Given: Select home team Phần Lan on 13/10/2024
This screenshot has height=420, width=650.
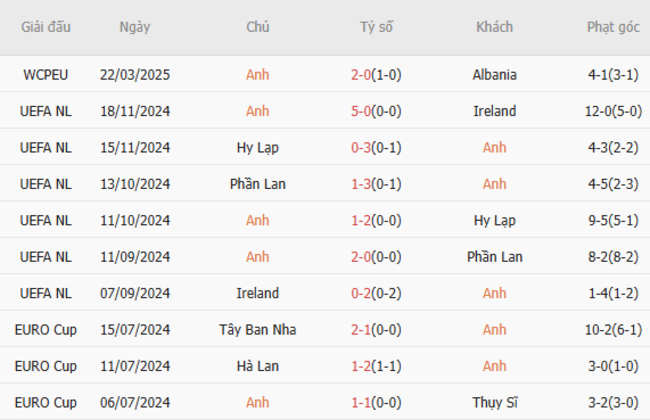Looking at the screenshot, I should (258, 184).
